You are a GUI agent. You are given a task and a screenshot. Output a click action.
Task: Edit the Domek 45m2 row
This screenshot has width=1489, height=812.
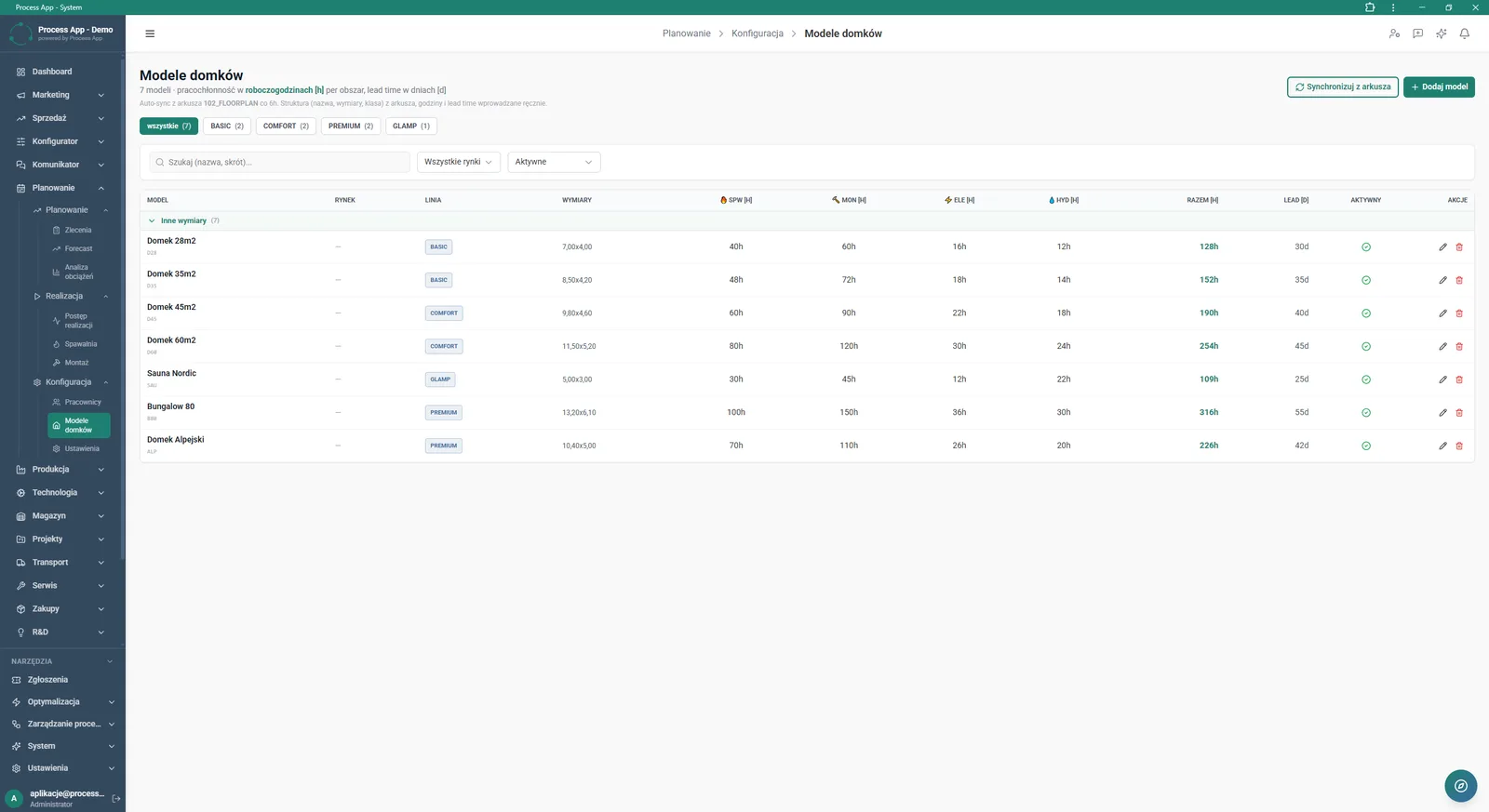pos(1442,313)
